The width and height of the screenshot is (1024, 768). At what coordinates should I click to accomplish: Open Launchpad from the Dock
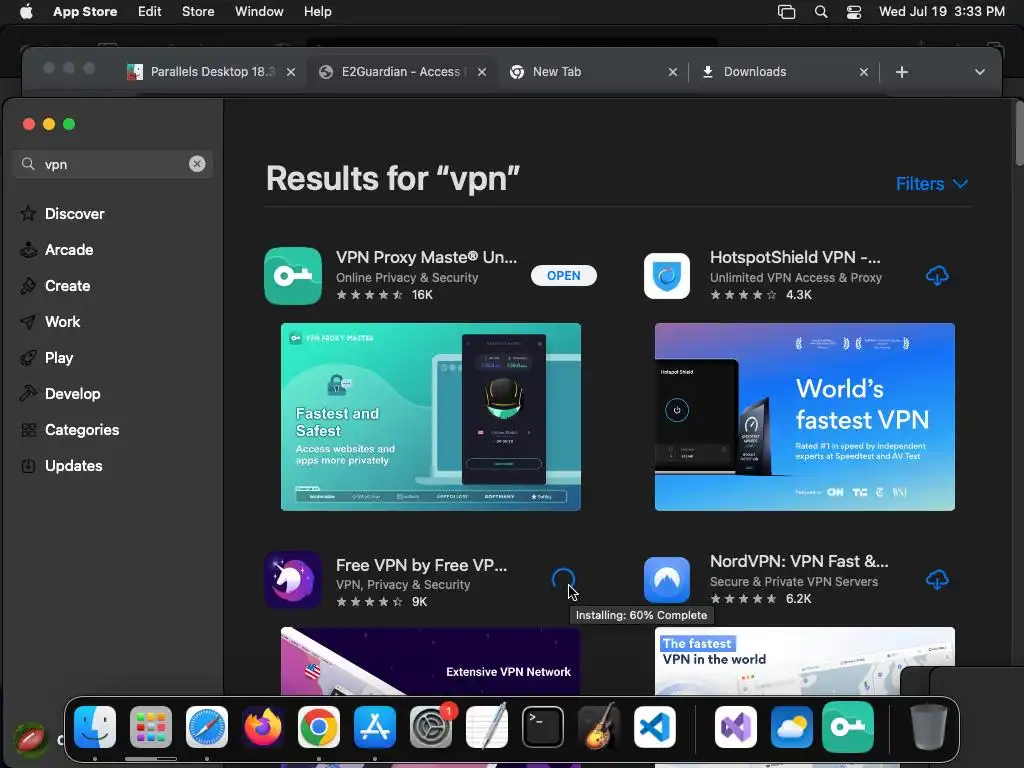click(151, 727)
